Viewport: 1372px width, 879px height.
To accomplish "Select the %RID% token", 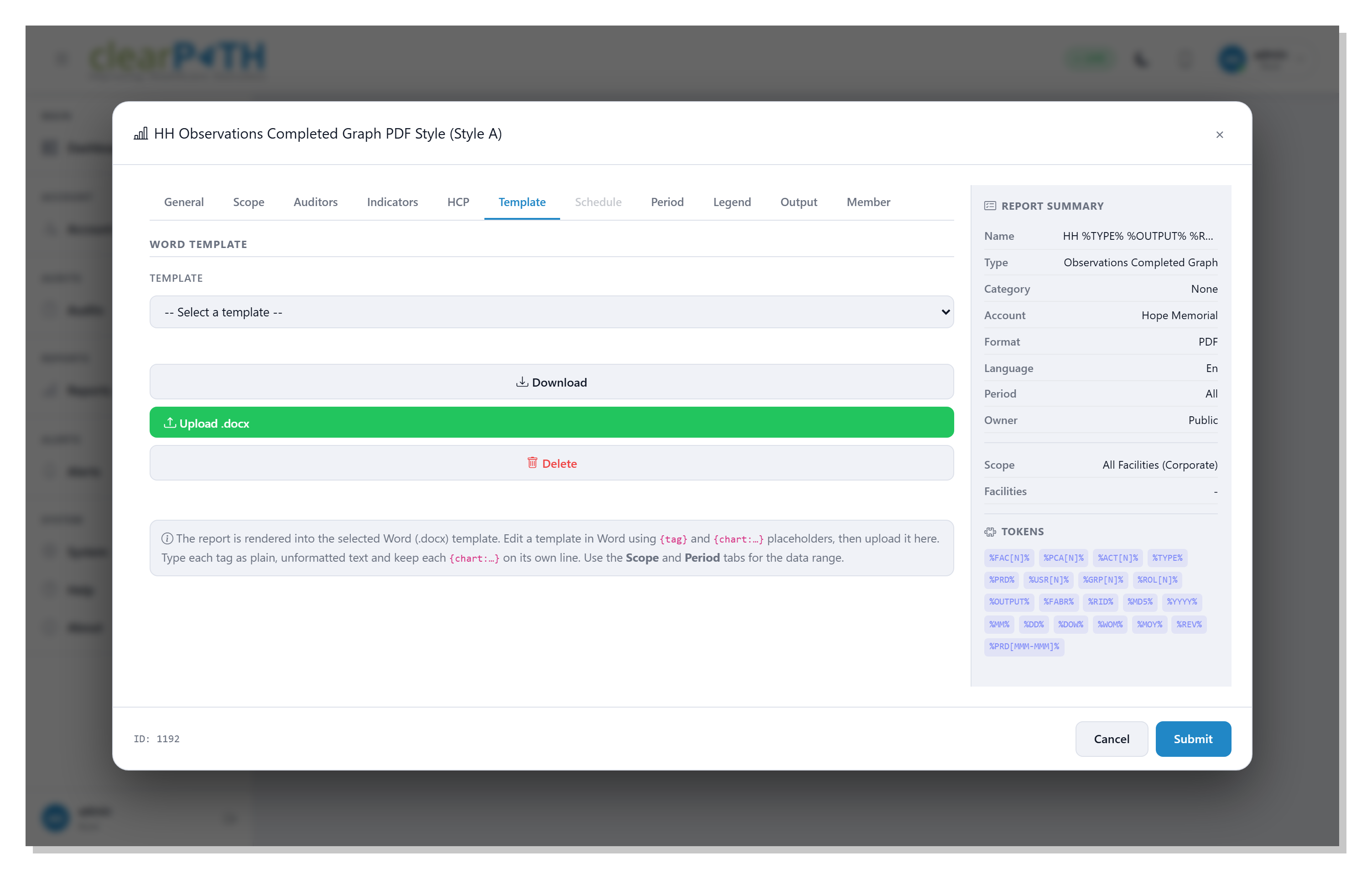I will tap(1100, 602).
